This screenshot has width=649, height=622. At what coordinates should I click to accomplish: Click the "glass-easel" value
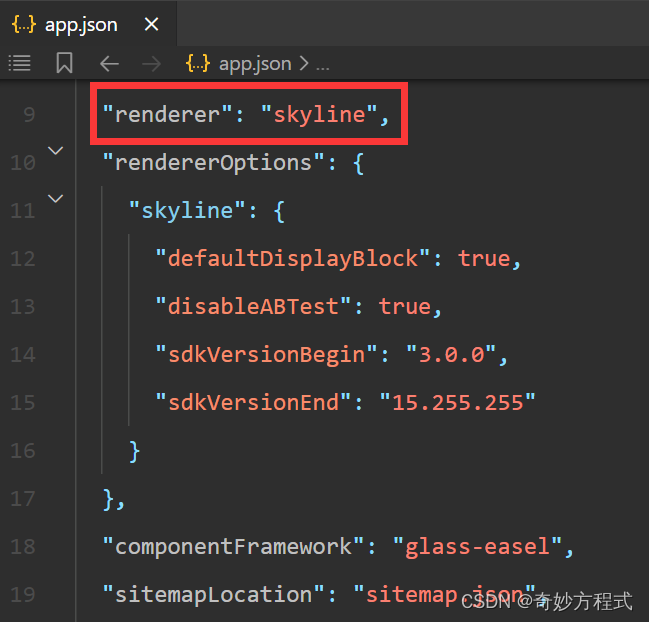[x=477, y=546]
